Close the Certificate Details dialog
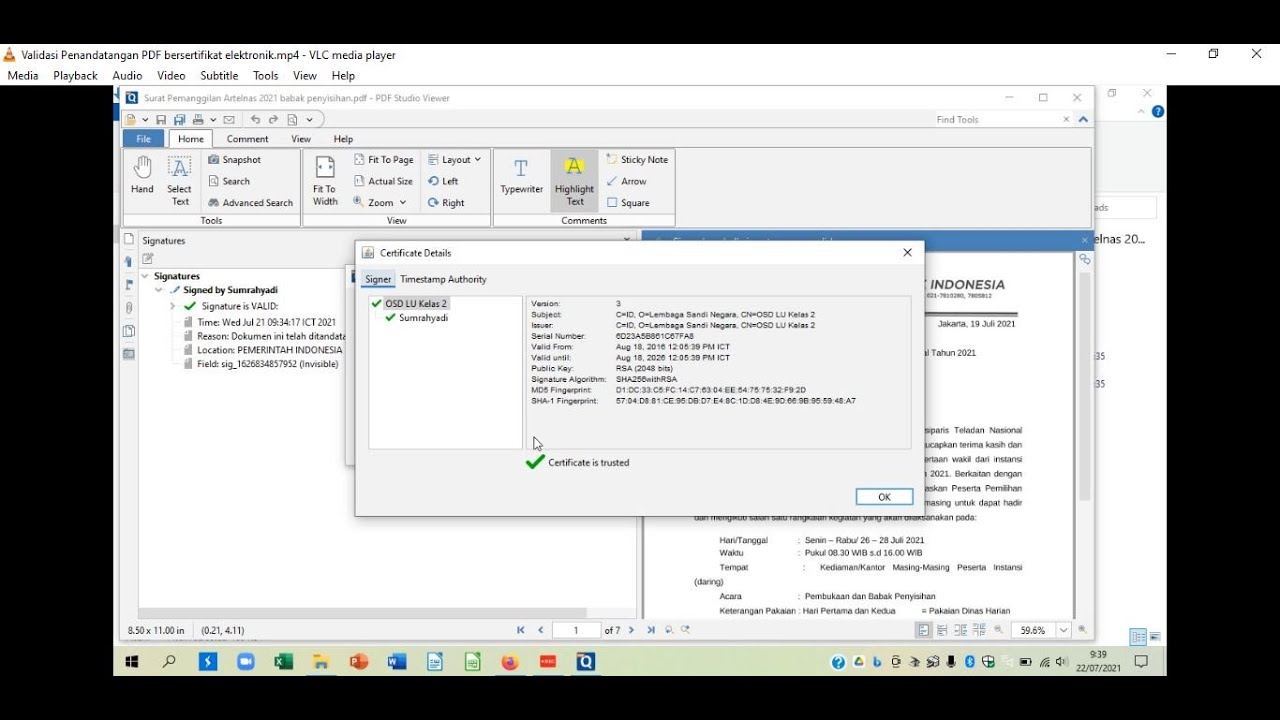Viewport: 1280px width, 720px height. (x=907, y=253)
